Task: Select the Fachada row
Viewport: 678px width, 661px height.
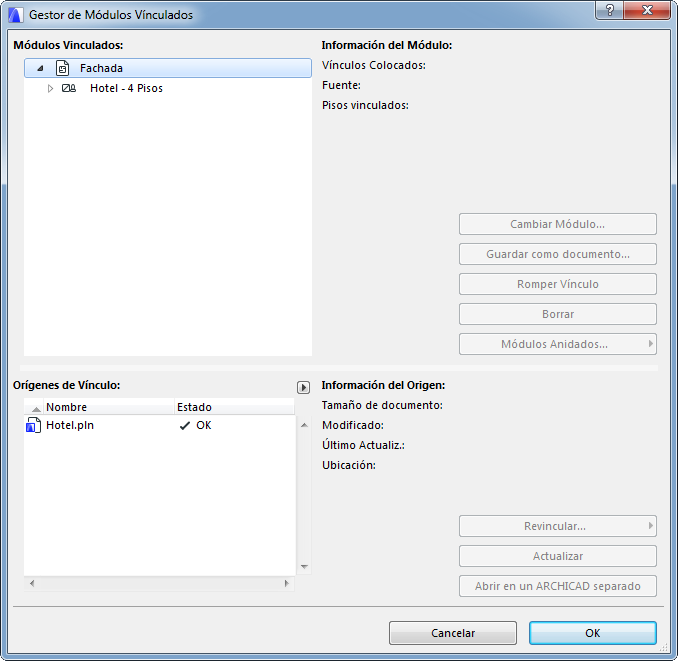Action: coord(168,68)
